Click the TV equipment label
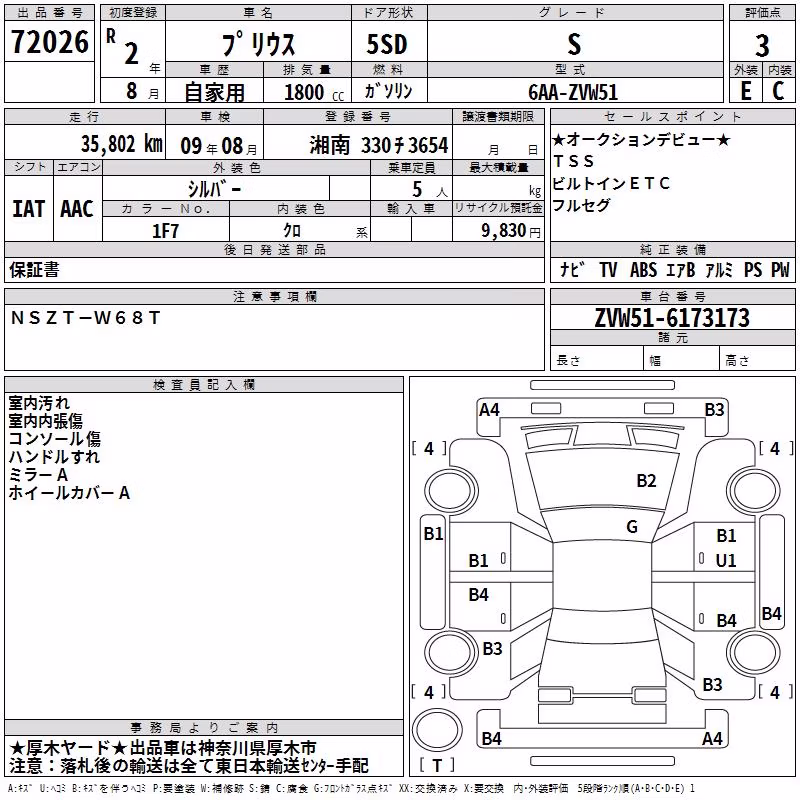The height and width of the screenshot is (800, 800). click(x=608, y=269)
